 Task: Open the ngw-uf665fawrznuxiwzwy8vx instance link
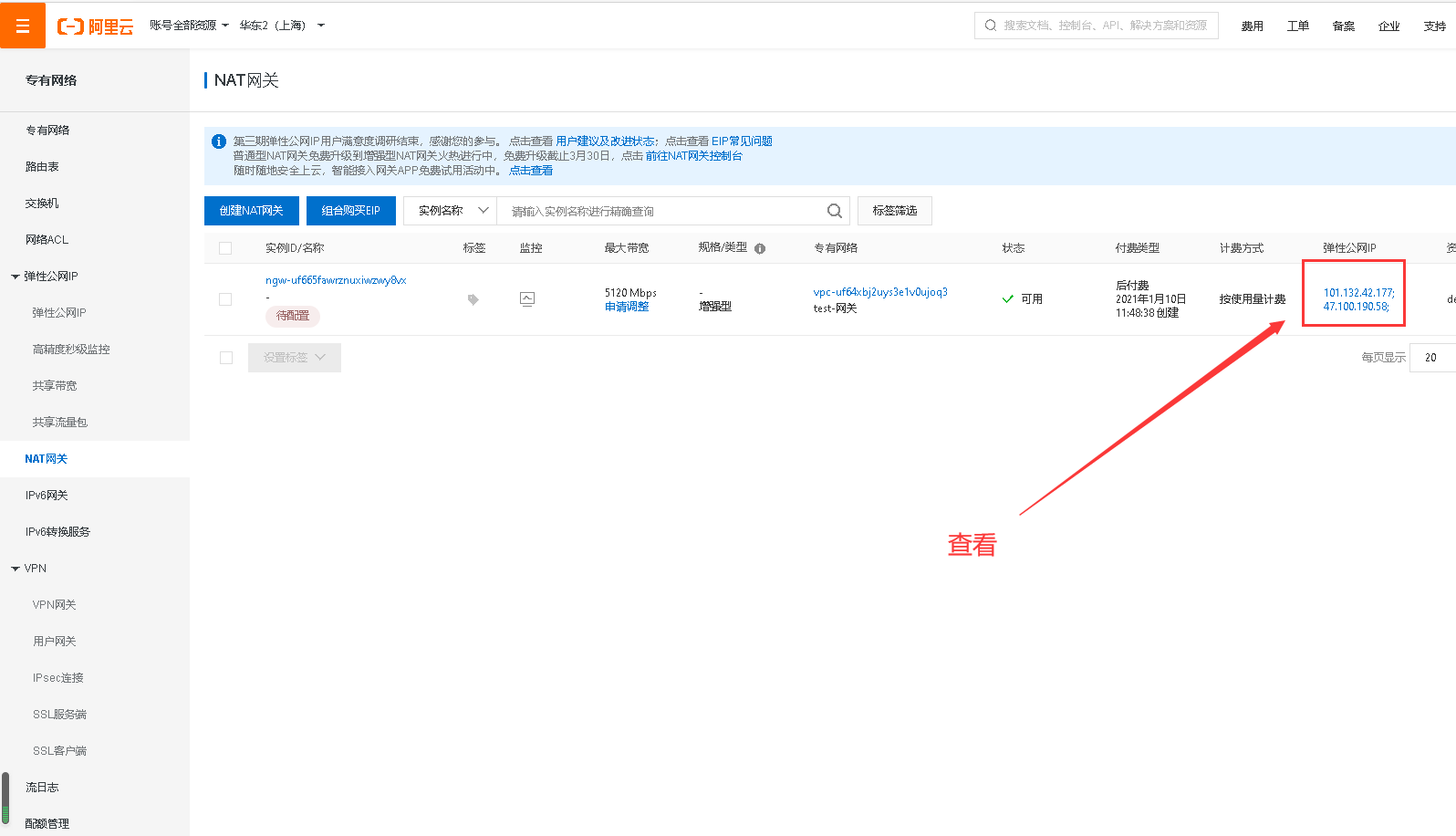(336, 280)
